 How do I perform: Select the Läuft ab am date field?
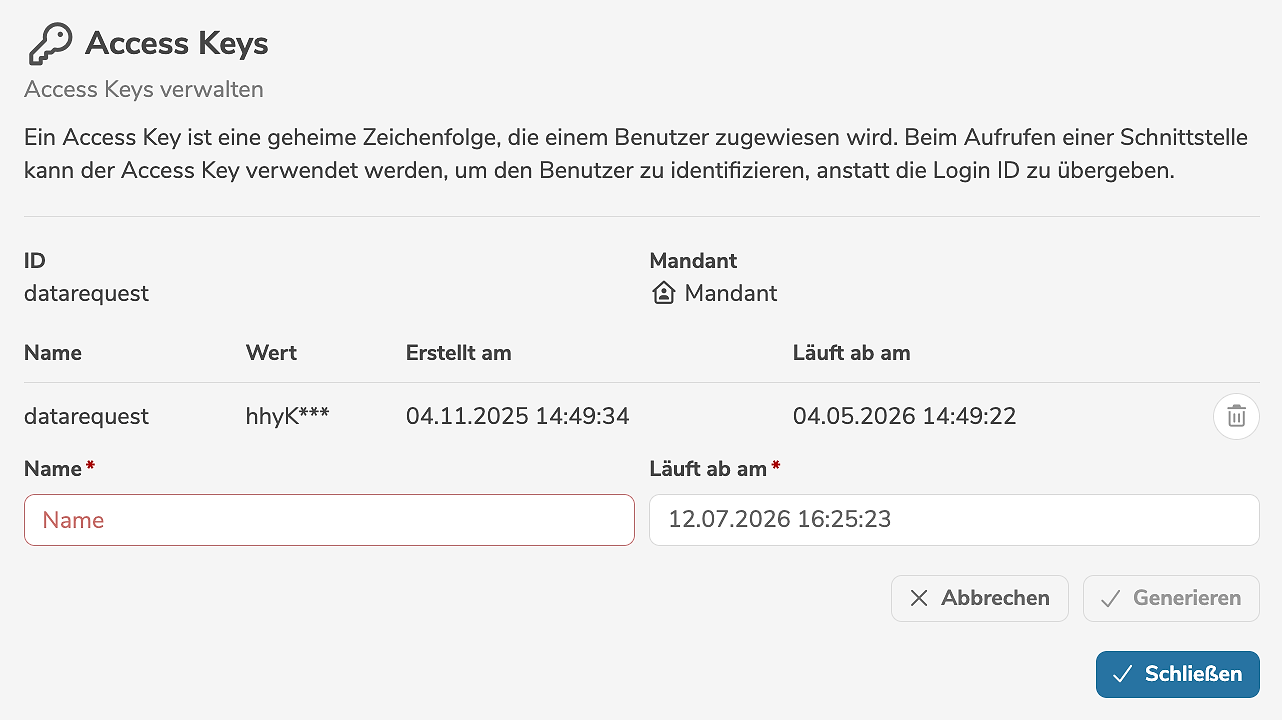click(x=954, y=520)
